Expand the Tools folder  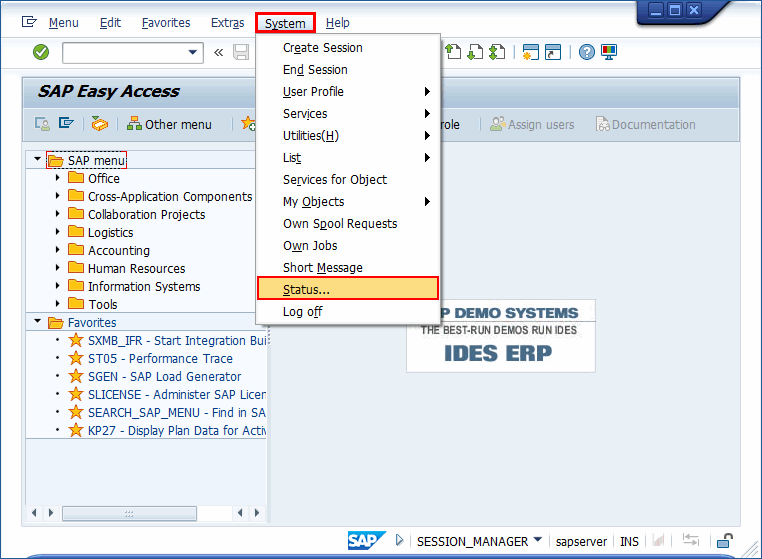coord(57,303)
